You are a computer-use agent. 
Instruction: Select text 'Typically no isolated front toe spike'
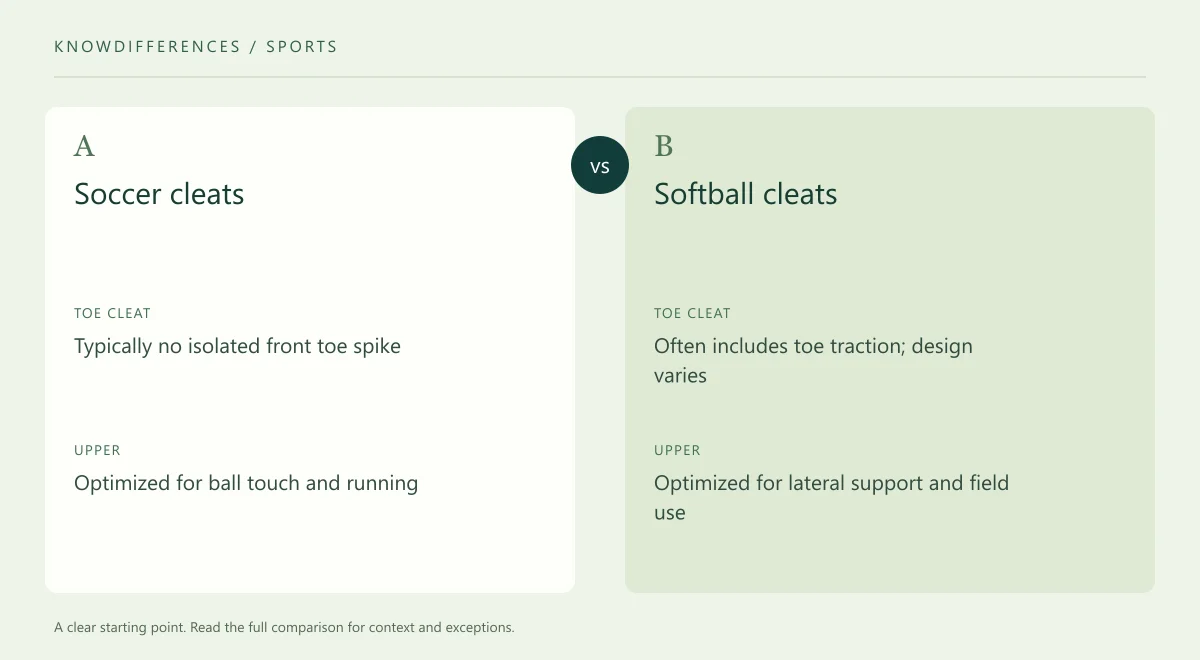point(237,346)
